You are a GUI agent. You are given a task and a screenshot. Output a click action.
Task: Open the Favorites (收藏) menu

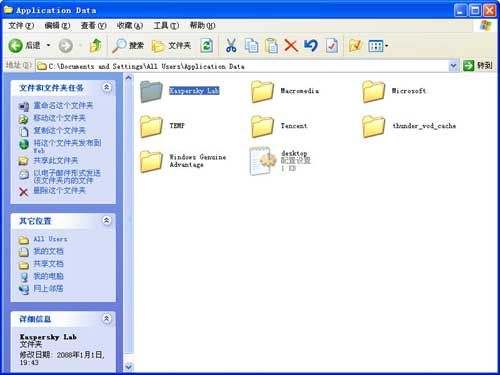129,25
